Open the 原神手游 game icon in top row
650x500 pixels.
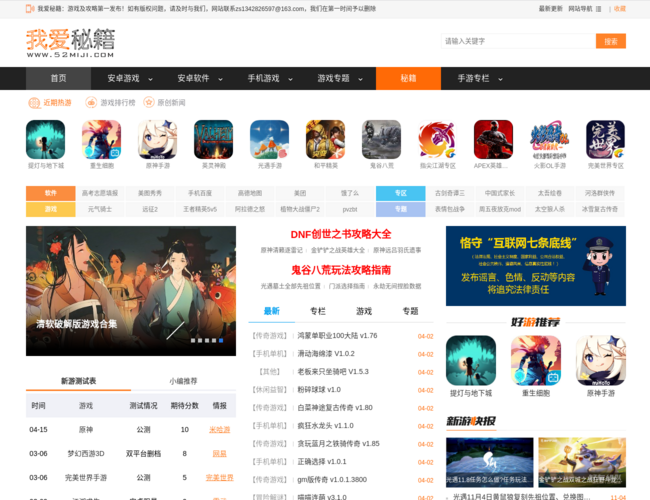[157, 140]
